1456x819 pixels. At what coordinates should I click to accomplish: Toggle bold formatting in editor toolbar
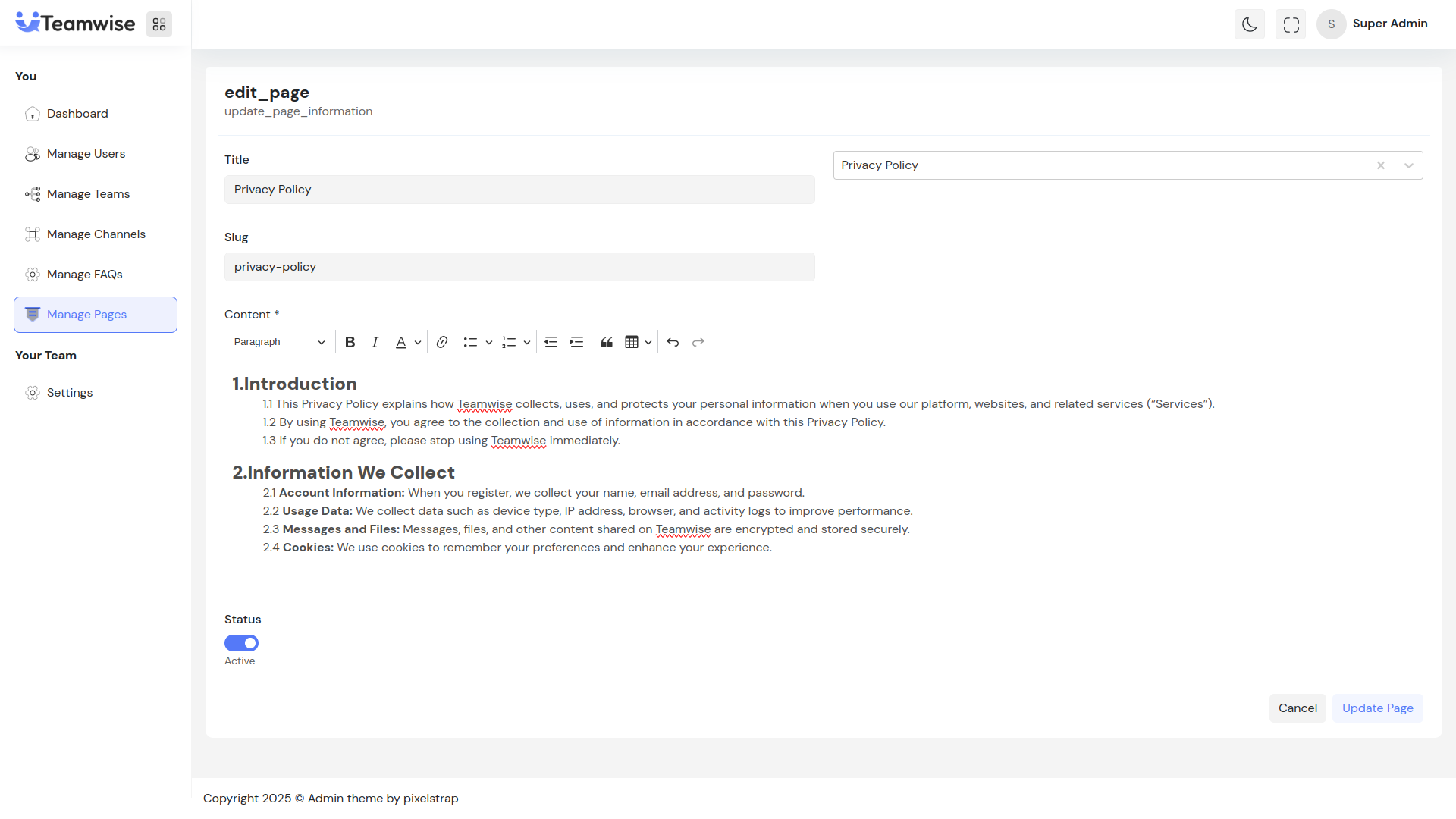pyautogui.click(x=350, y=342)
